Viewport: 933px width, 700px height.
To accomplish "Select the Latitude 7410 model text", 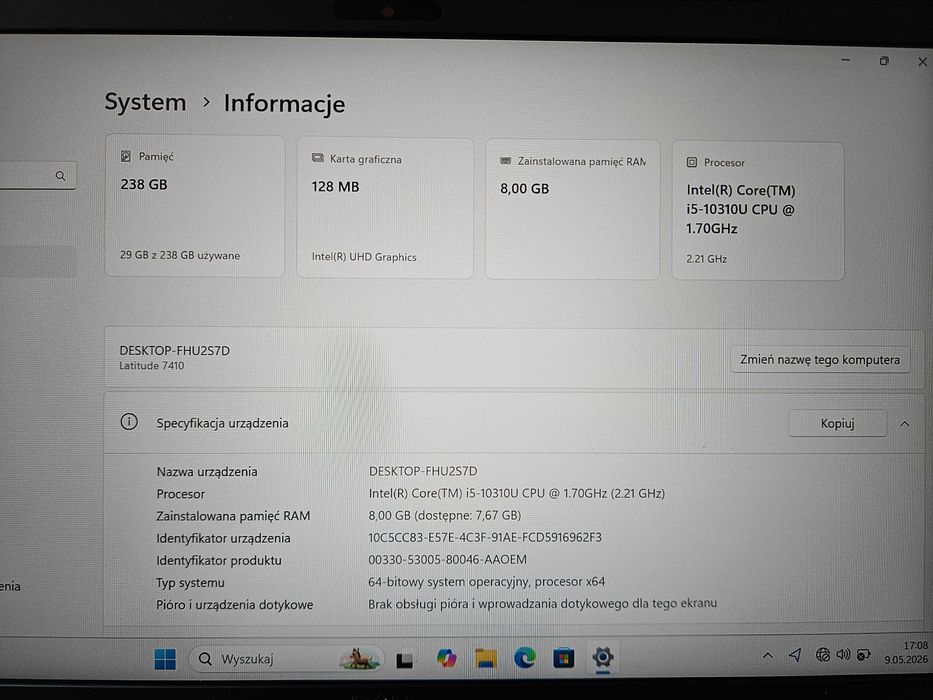I will pos(152,365).
